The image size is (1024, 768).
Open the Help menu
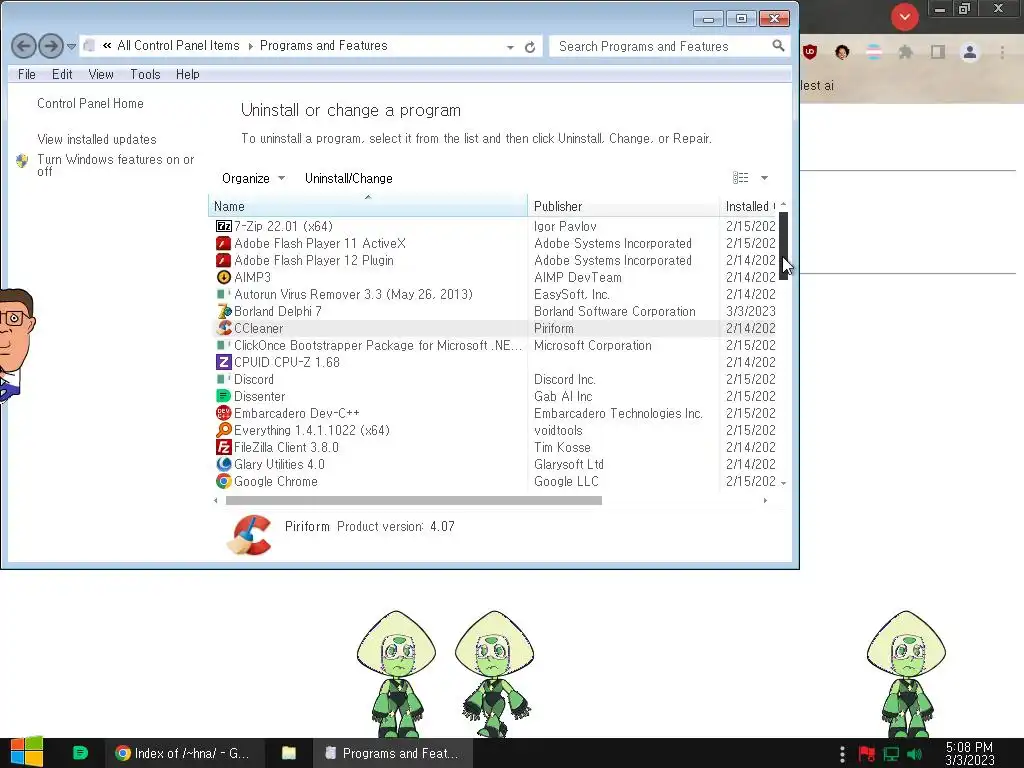pyautogui.click(x=187, y=74)
